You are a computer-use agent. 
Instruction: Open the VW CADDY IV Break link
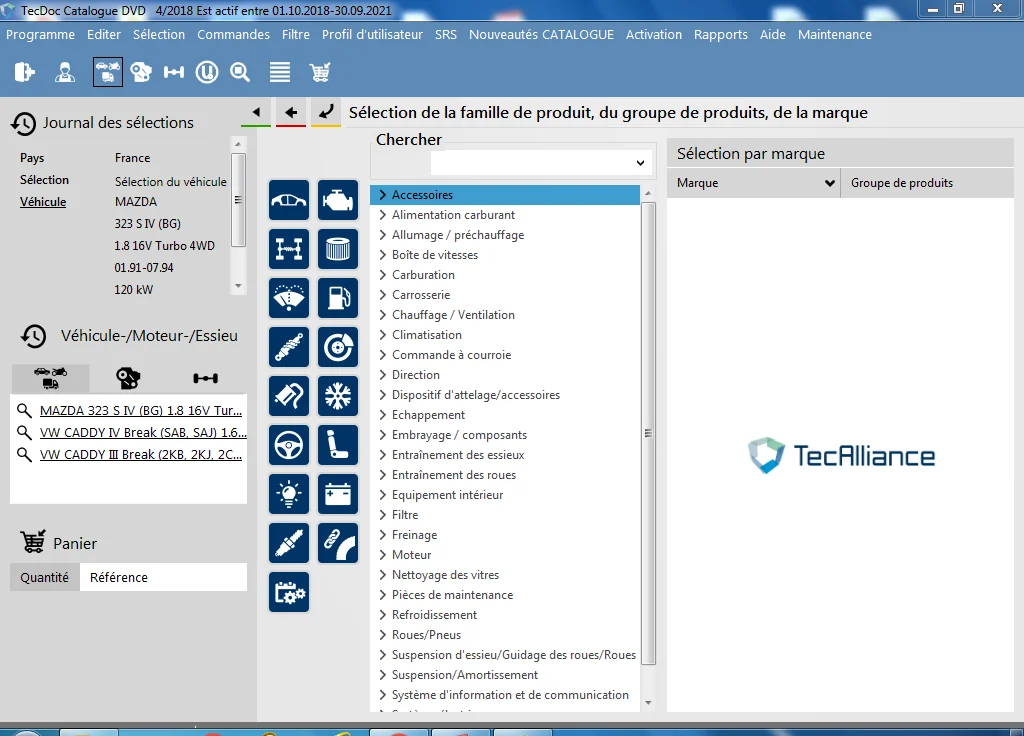click(x=143, y=432)
